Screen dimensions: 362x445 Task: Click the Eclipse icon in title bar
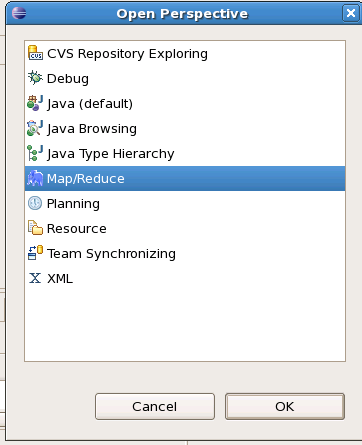[19, 13]
